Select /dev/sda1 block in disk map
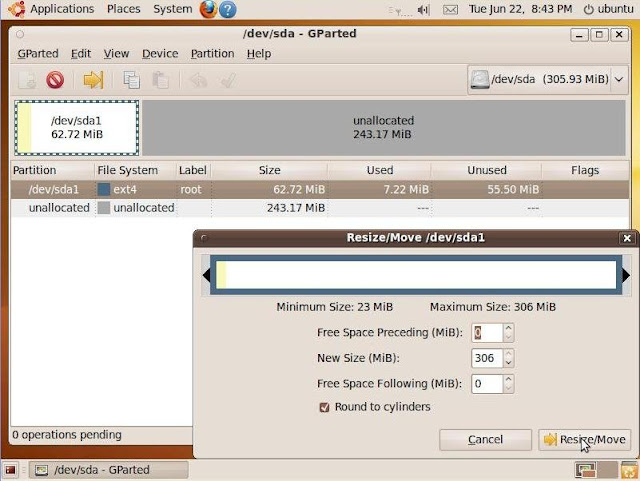Image resolution: width=640 pixels, height=481 pixels. pyautogui.click(x=77, y=128)
